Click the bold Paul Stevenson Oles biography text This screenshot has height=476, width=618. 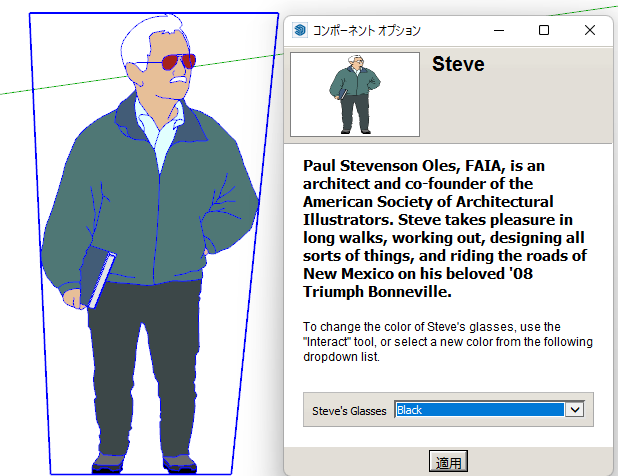444,228
